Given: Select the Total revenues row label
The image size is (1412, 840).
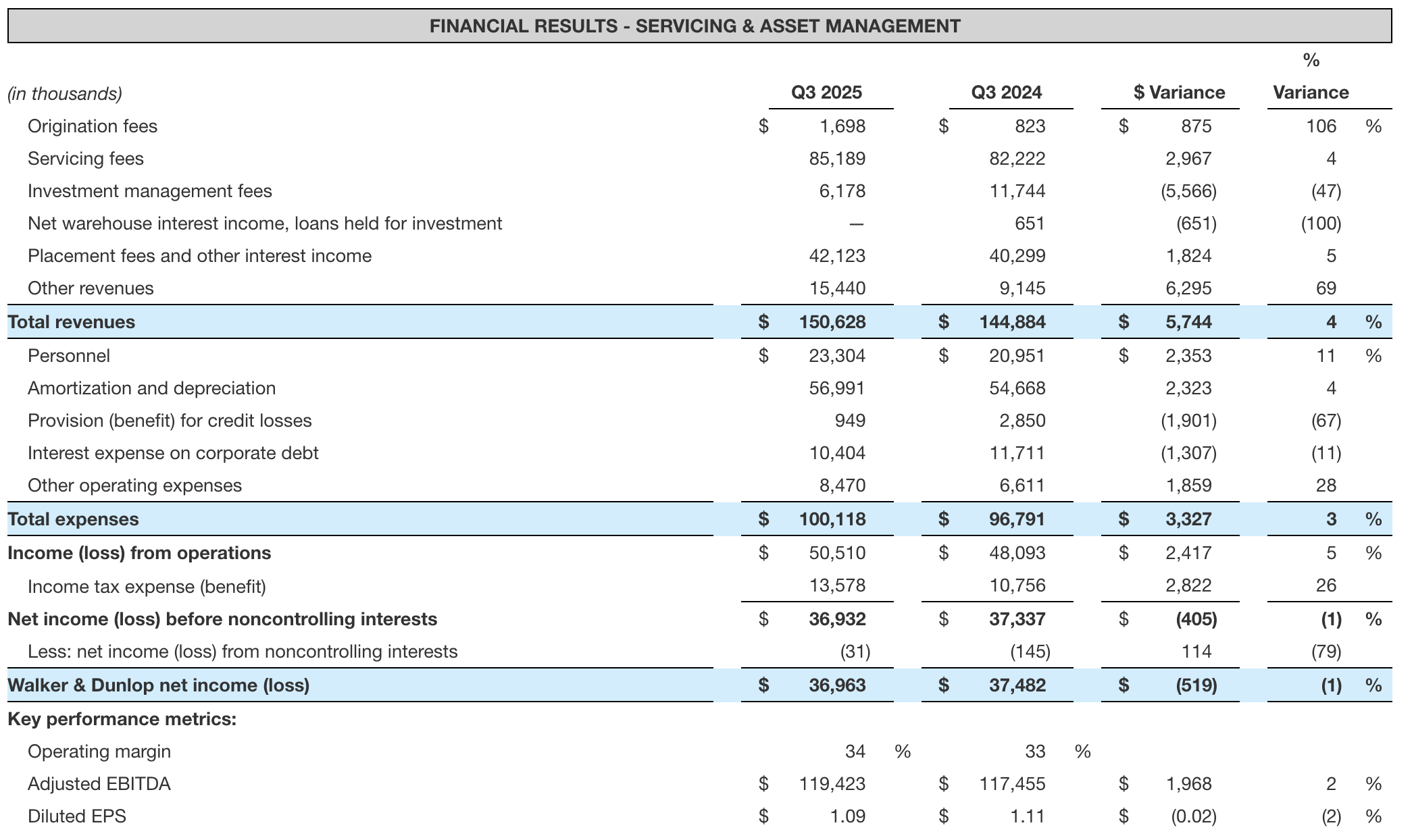Looking at the screenshot, I should (x=72, y=322).
